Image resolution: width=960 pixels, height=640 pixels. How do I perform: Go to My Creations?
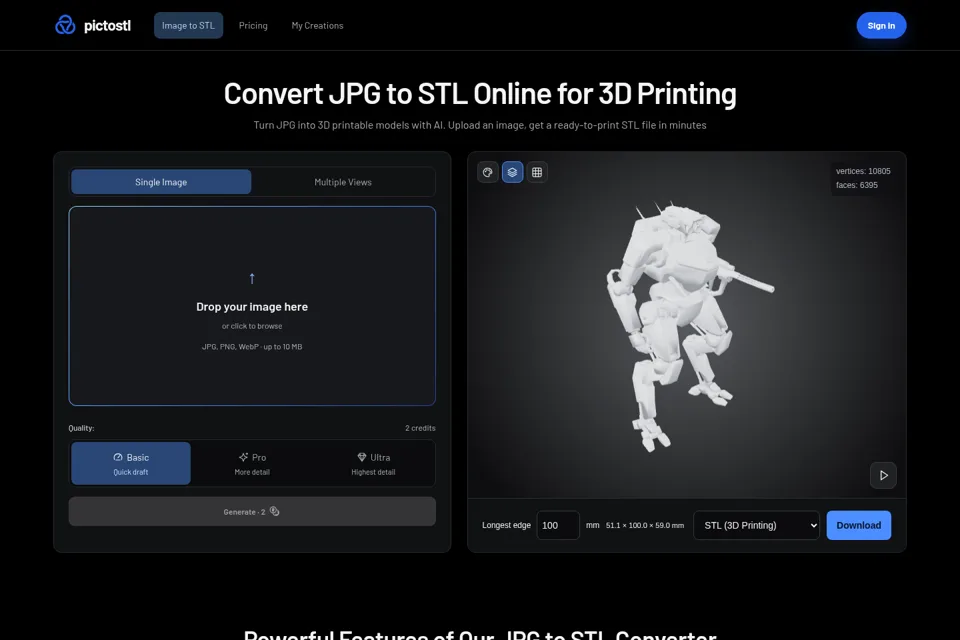pos(317,26)
